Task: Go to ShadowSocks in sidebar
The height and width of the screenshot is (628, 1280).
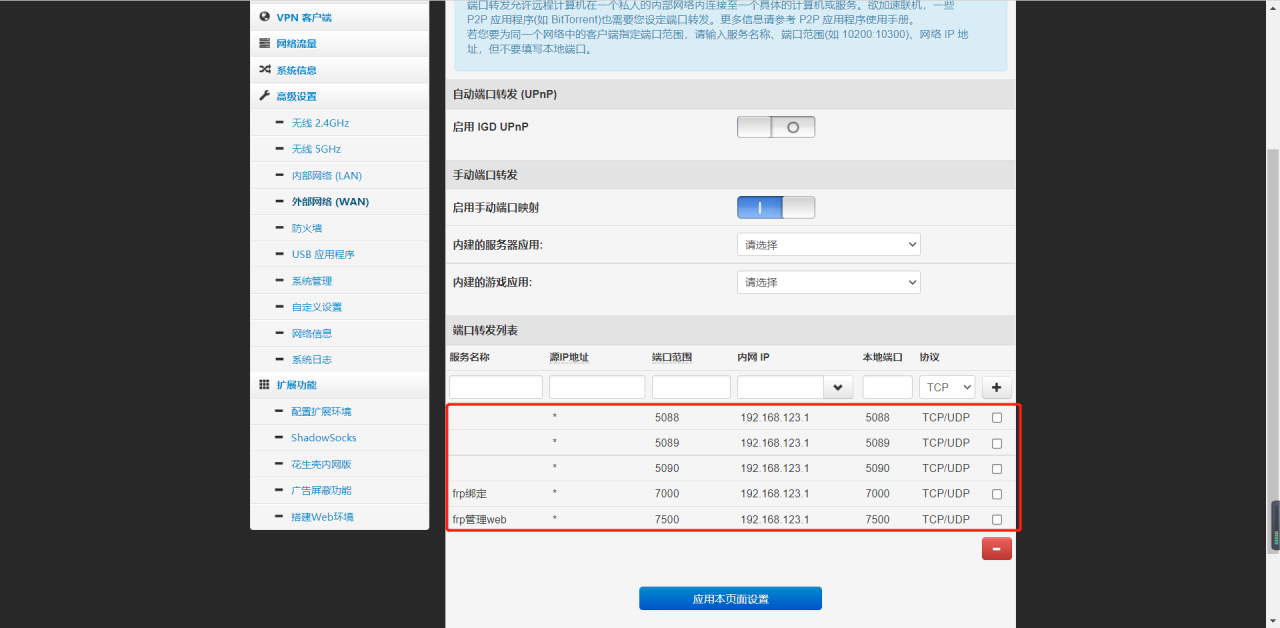Action: point(323,438)
